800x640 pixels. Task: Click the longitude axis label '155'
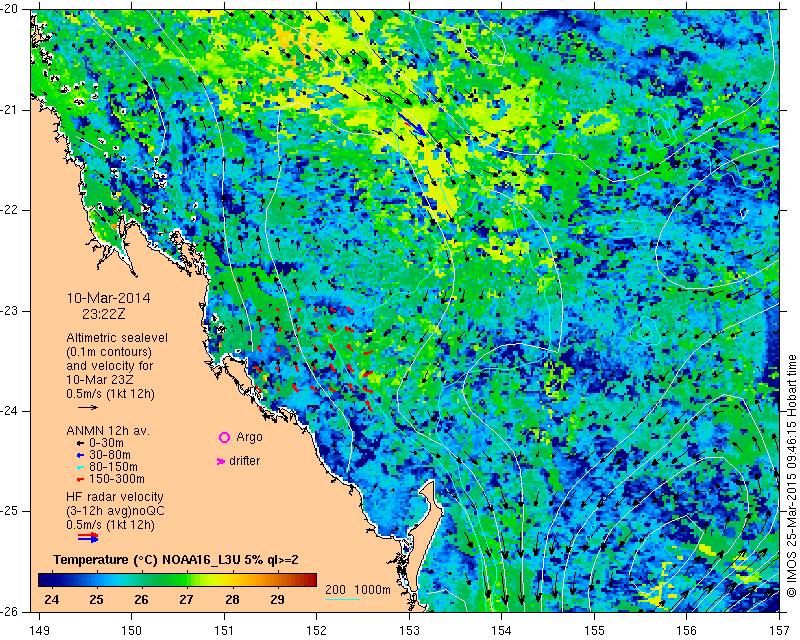[x=594, y=630]
